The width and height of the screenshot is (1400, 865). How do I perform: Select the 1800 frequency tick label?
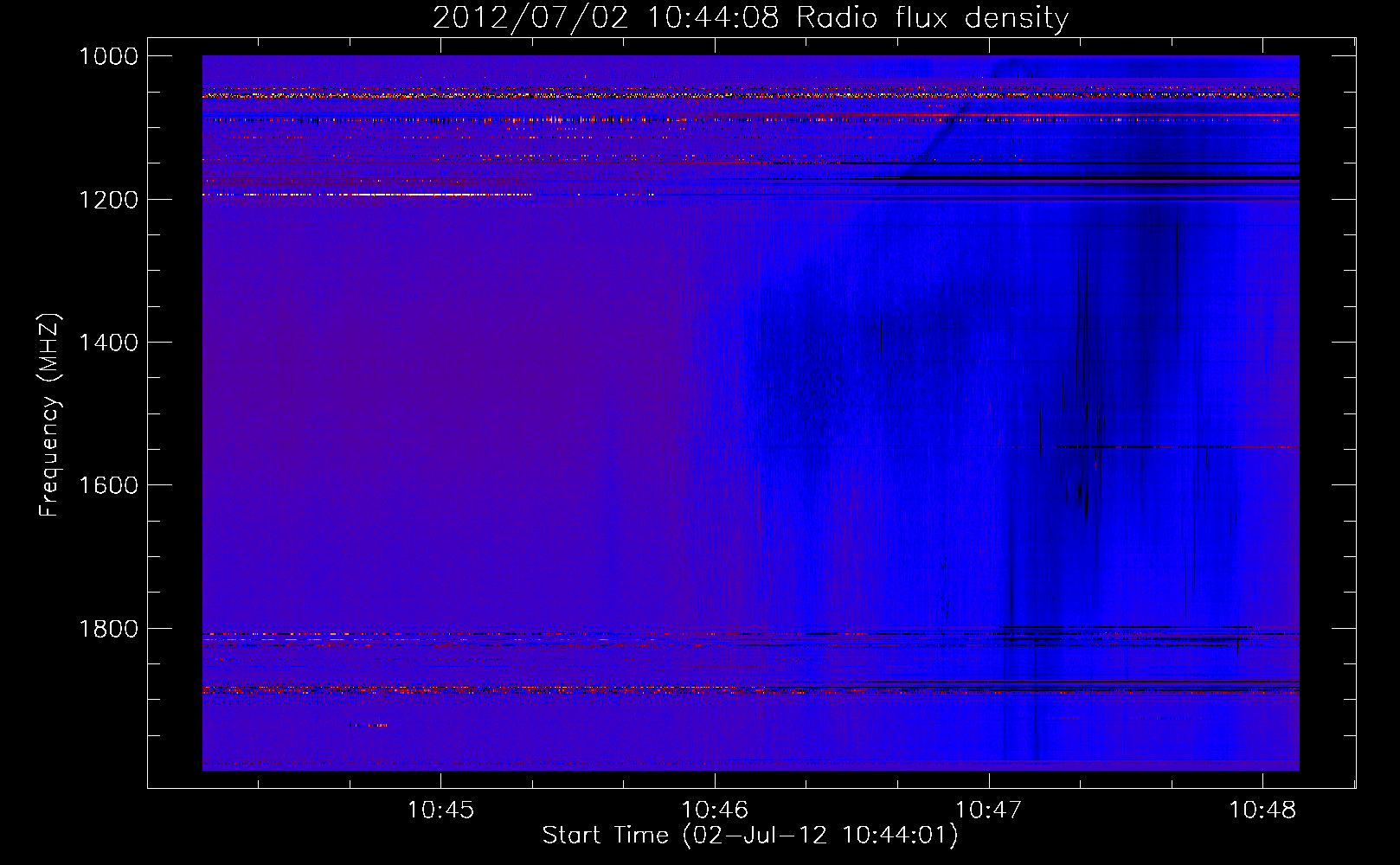click(108, 629)
